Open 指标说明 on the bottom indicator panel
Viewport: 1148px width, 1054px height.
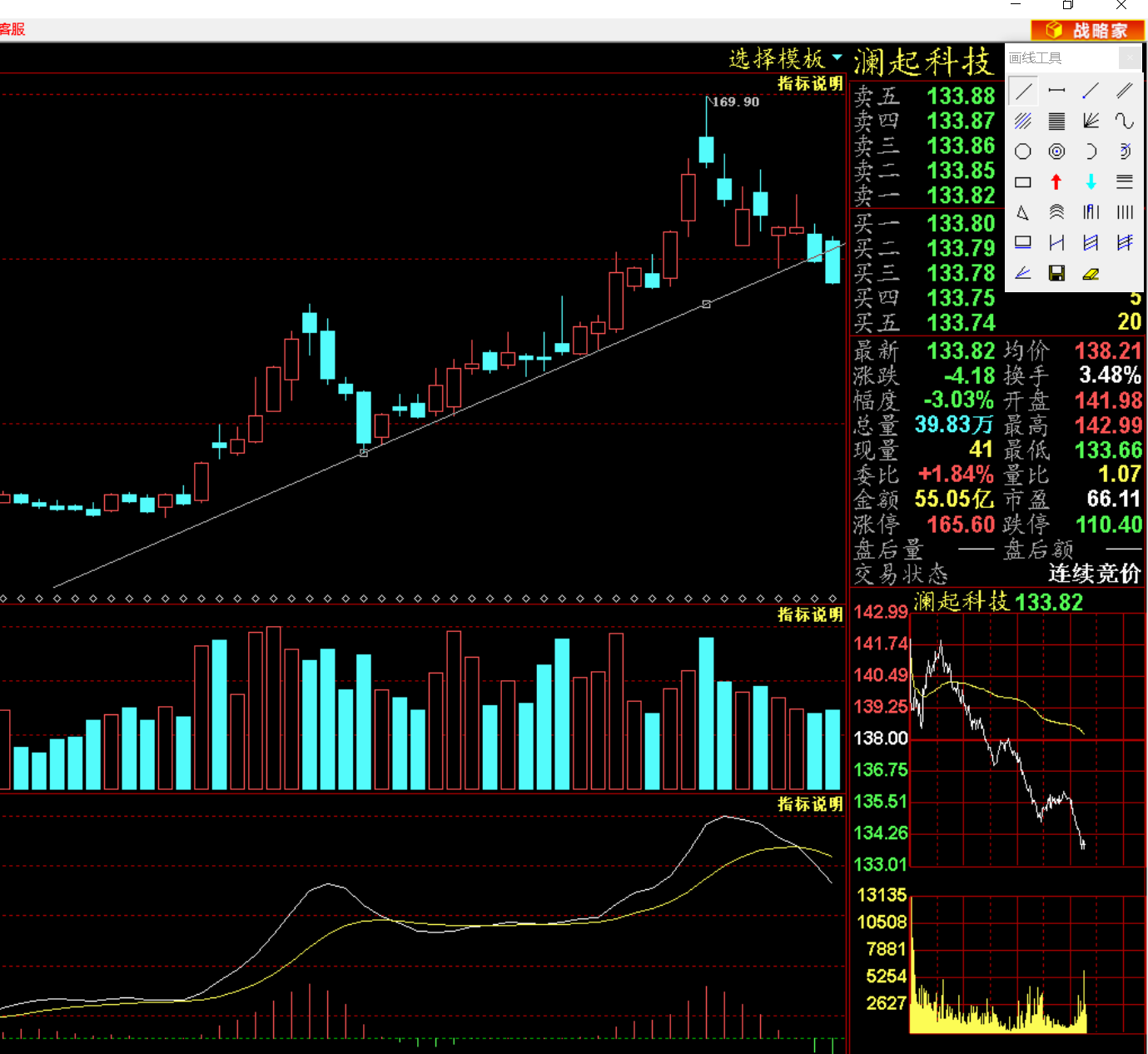[810, 804]
